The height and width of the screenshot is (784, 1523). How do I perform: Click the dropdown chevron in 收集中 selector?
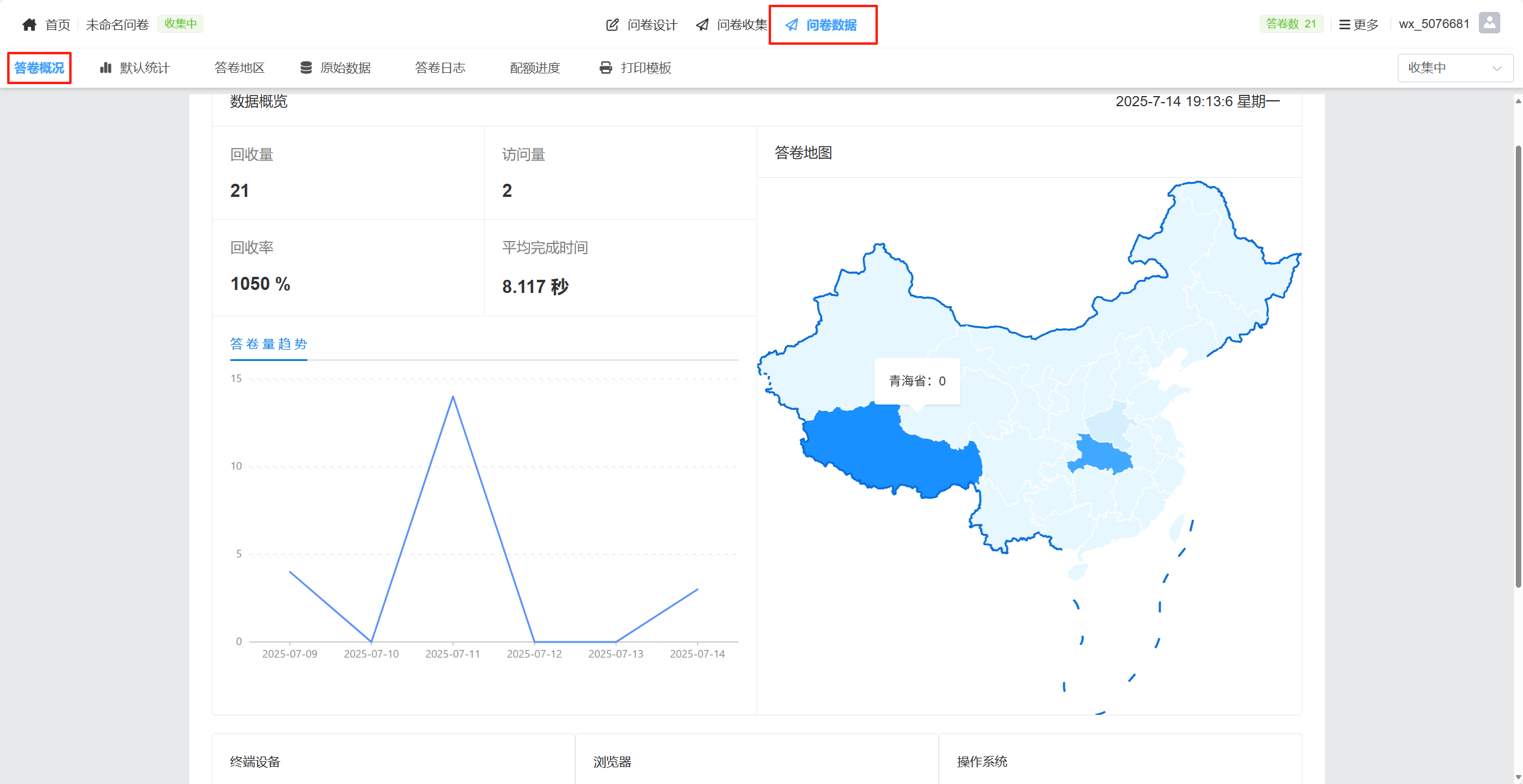(x=1497, y=68)
